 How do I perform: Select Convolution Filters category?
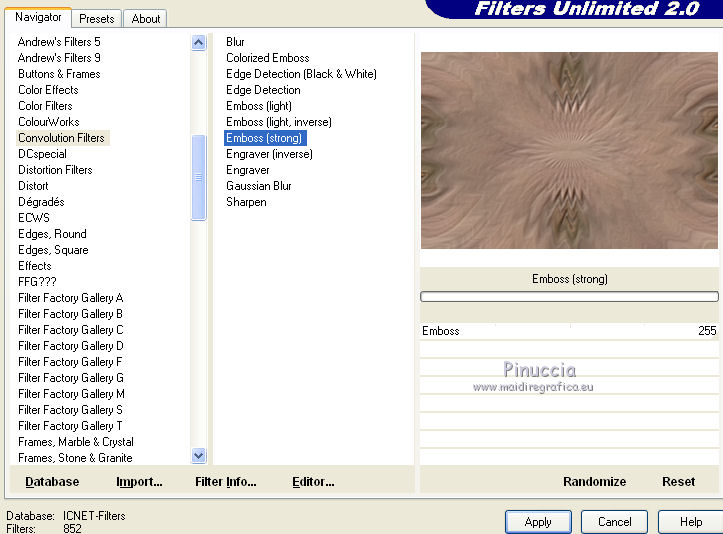click(x=61, y=138)
